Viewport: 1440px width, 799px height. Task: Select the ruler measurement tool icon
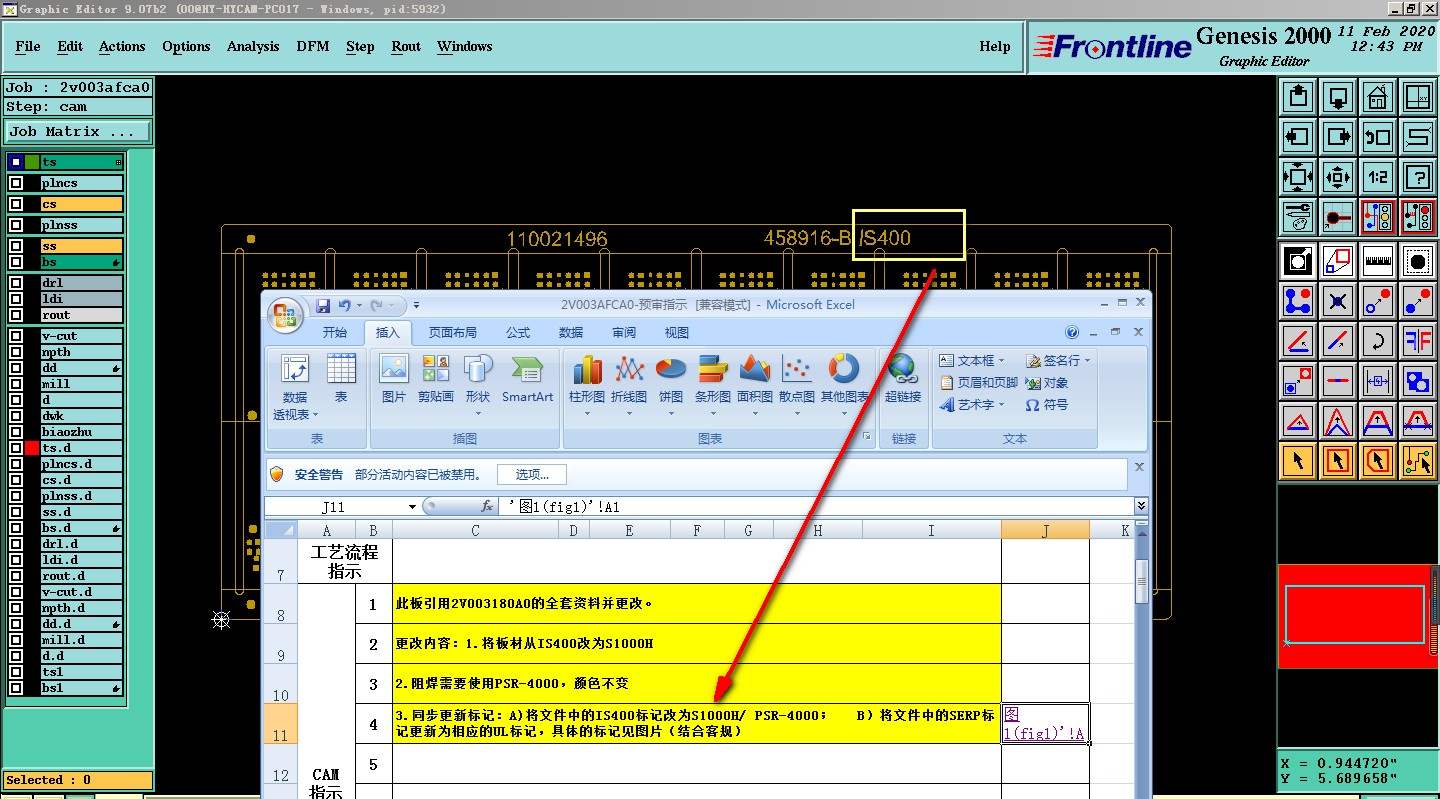click(x=1378, y=261)
